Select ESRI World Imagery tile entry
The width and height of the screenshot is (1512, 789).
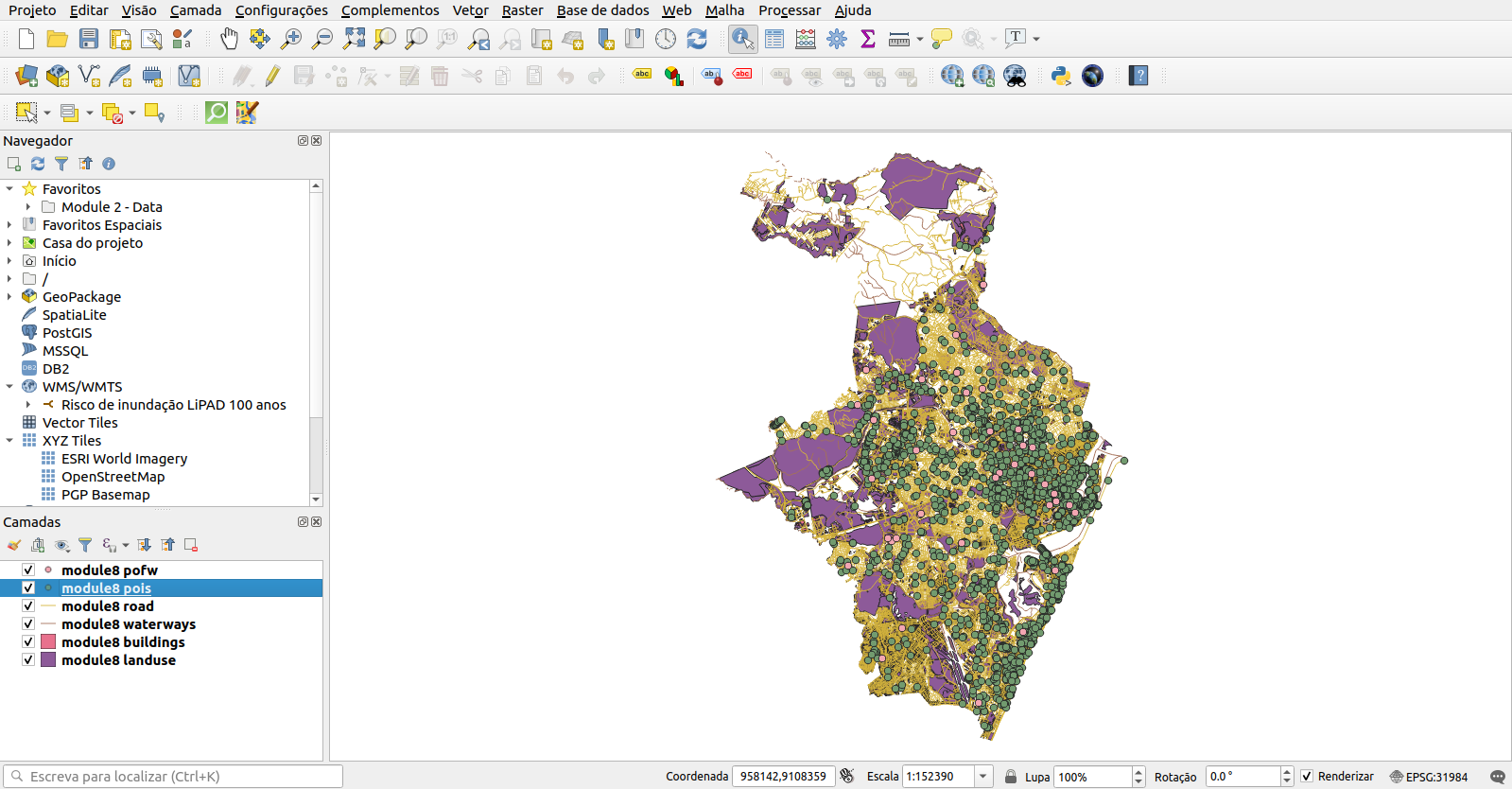(x=124, y=458)
